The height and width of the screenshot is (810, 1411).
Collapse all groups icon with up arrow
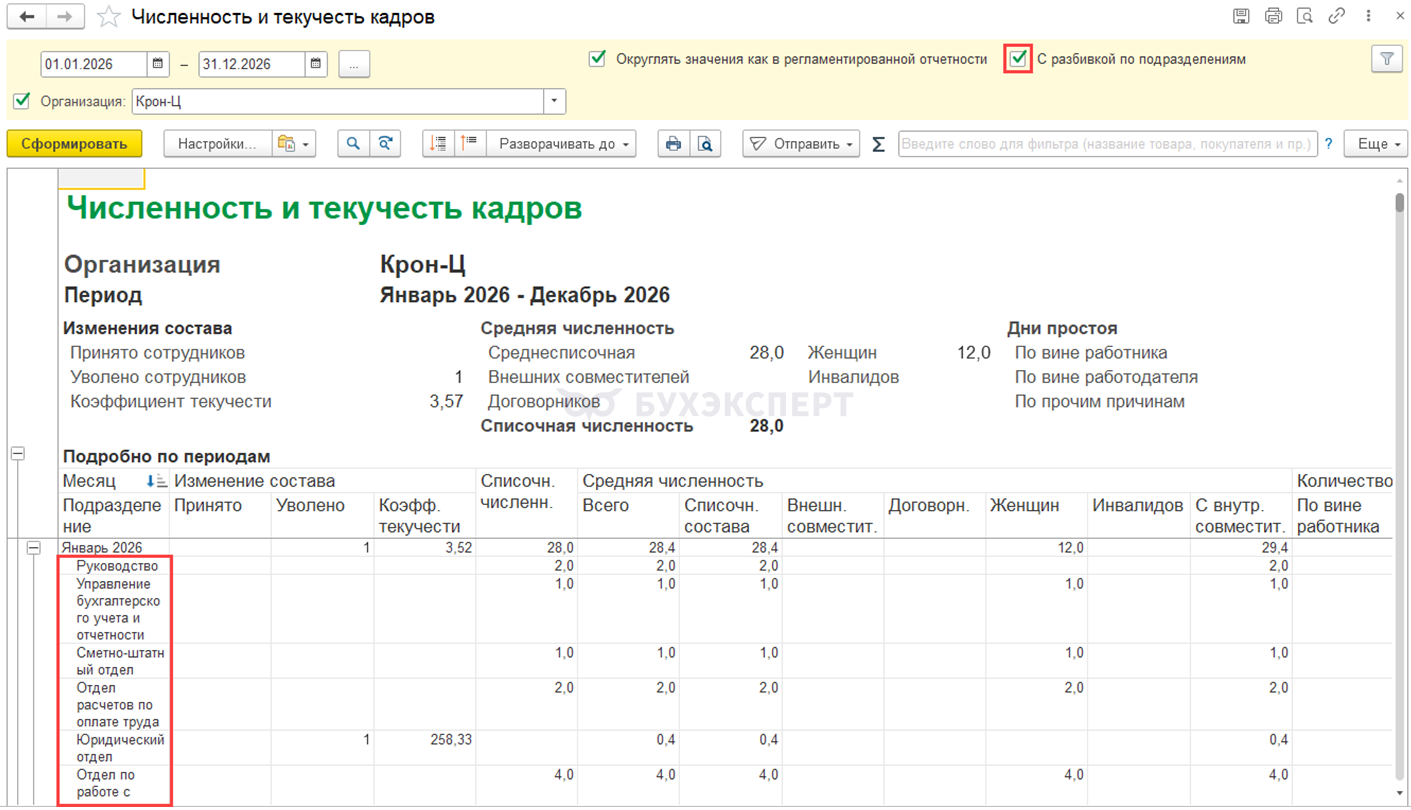point(469,144)
